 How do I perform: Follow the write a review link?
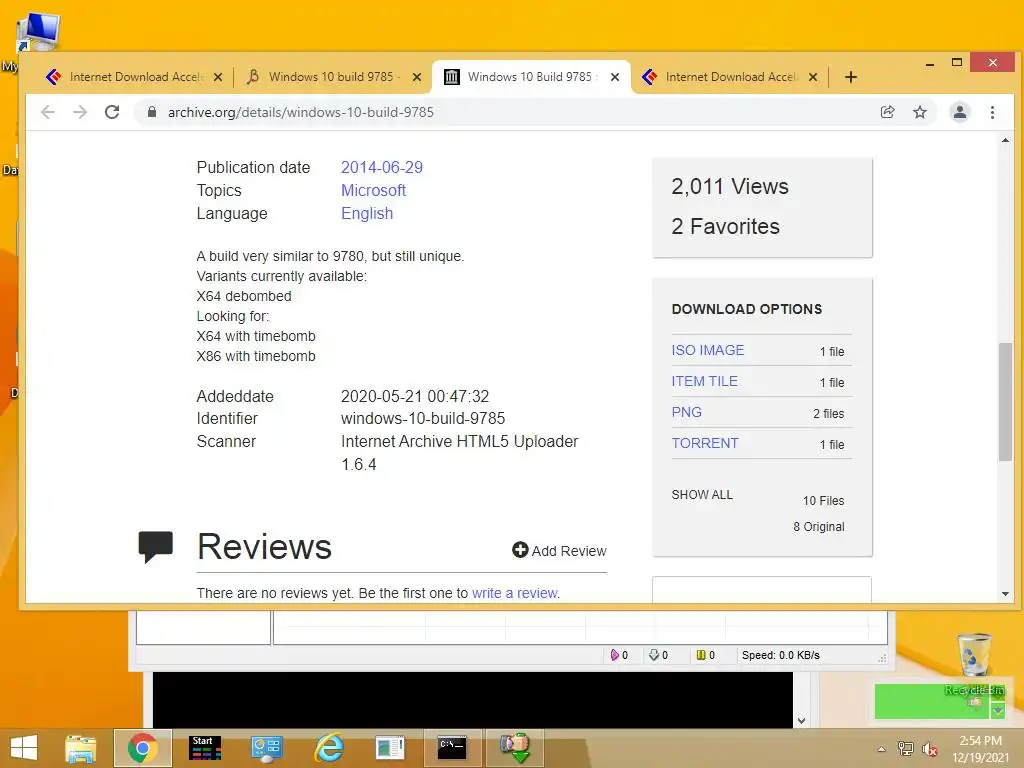pos(515,593)
